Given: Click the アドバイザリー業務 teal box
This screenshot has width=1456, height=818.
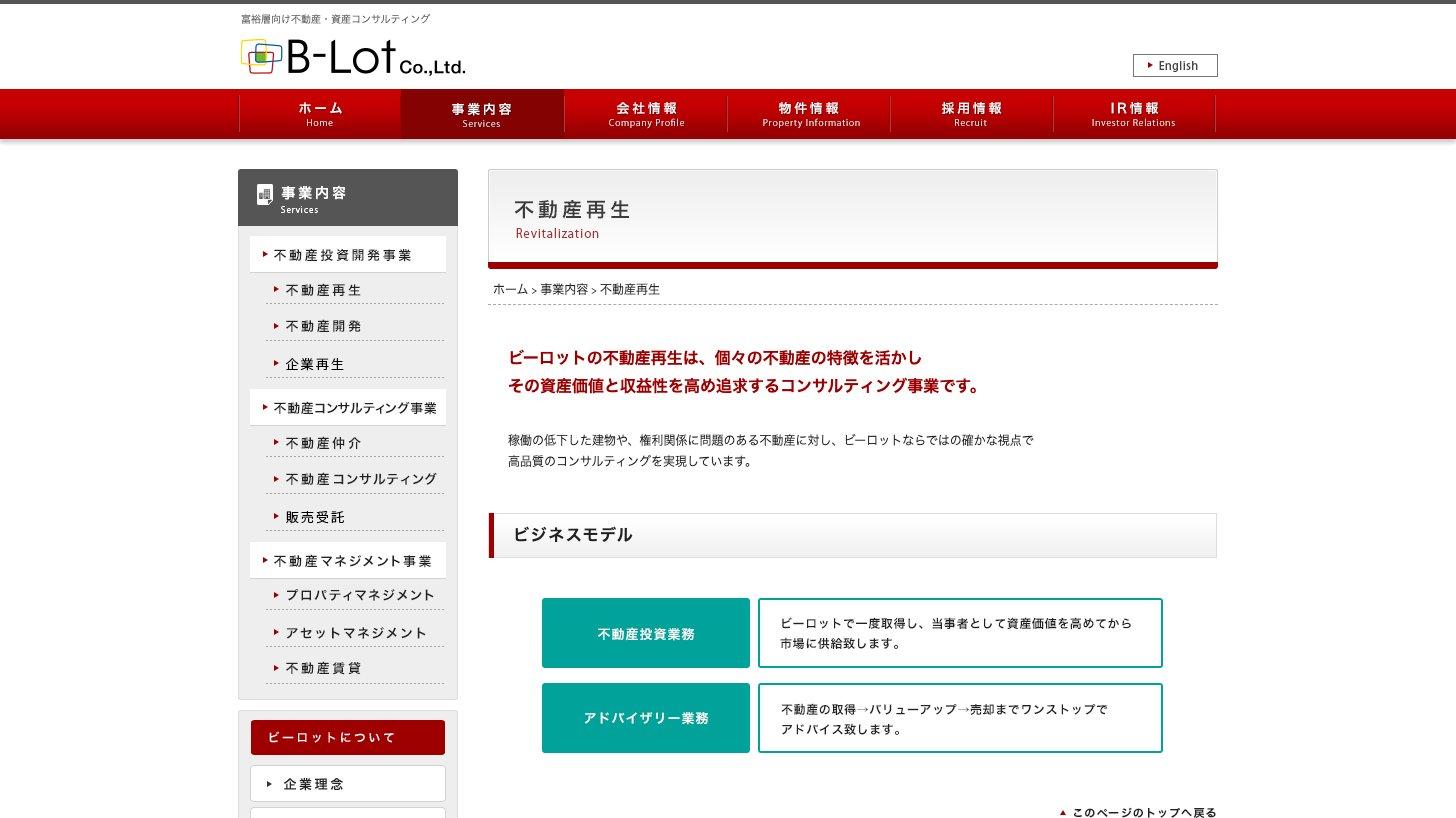Looking at the screenshot, I should coord(646,718).
